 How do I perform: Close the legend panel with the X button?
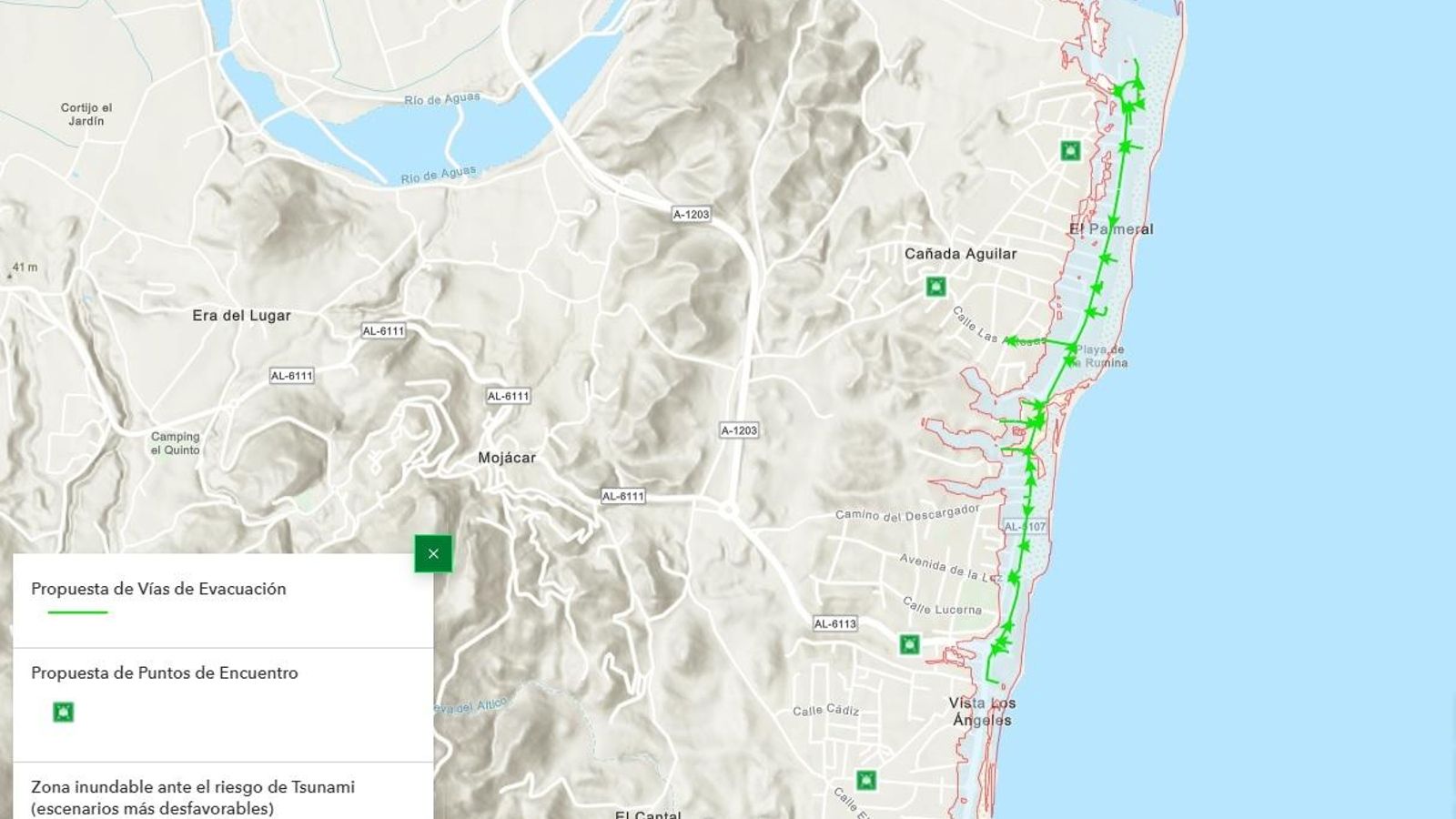pos(433,553)
